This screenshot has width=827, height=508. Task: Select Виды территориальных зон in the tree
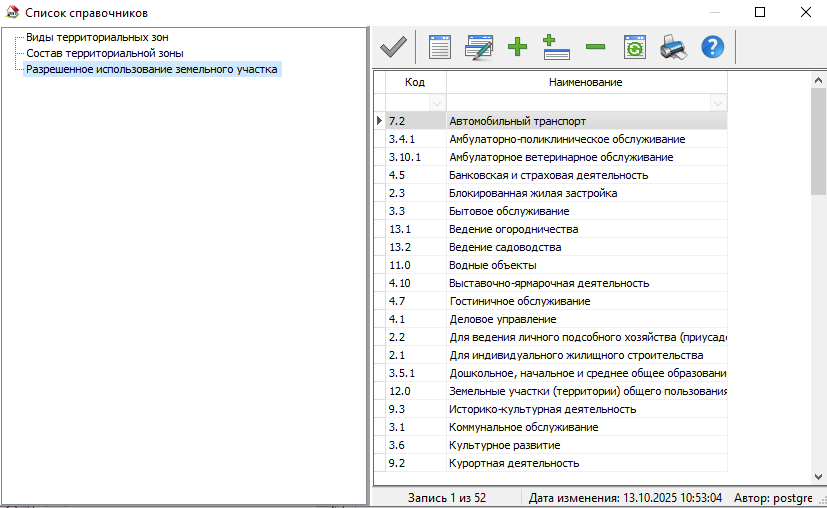pyautogui.click(x=97, y=37)
